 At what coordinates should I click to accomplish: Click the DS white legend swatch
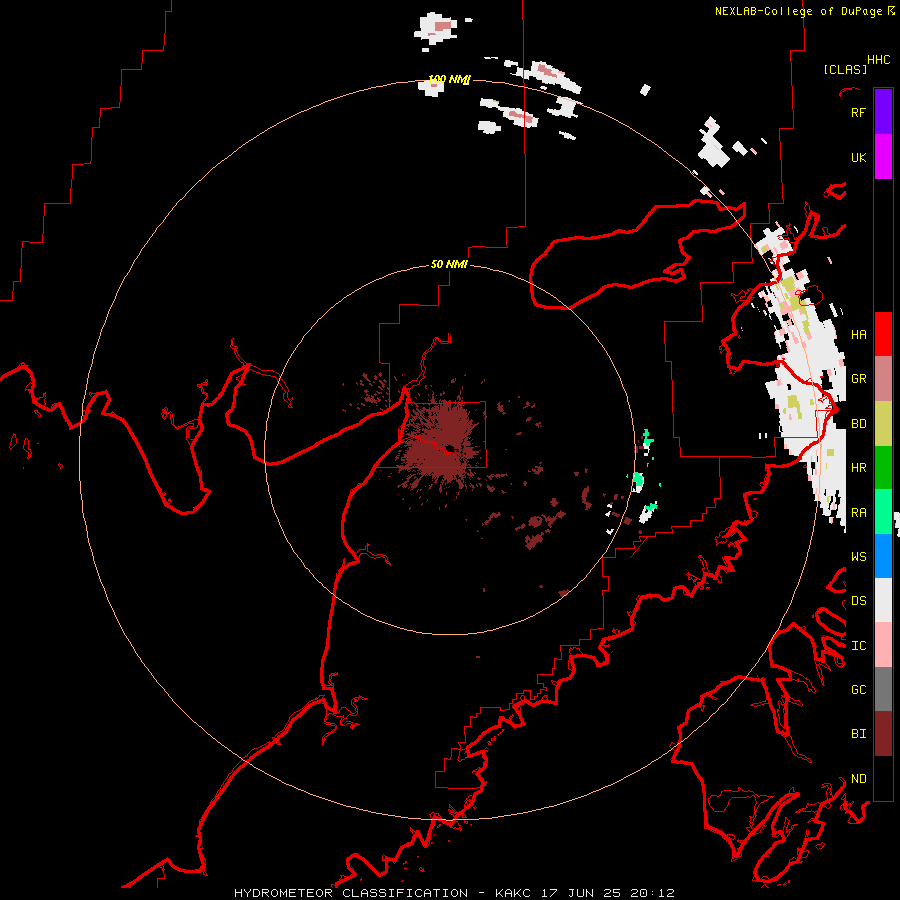click(883, 600)
